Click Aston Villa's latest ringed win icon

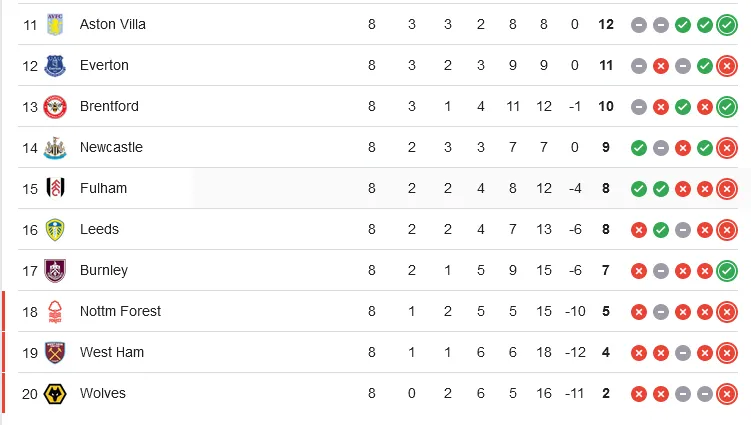[x=727, y=24]
